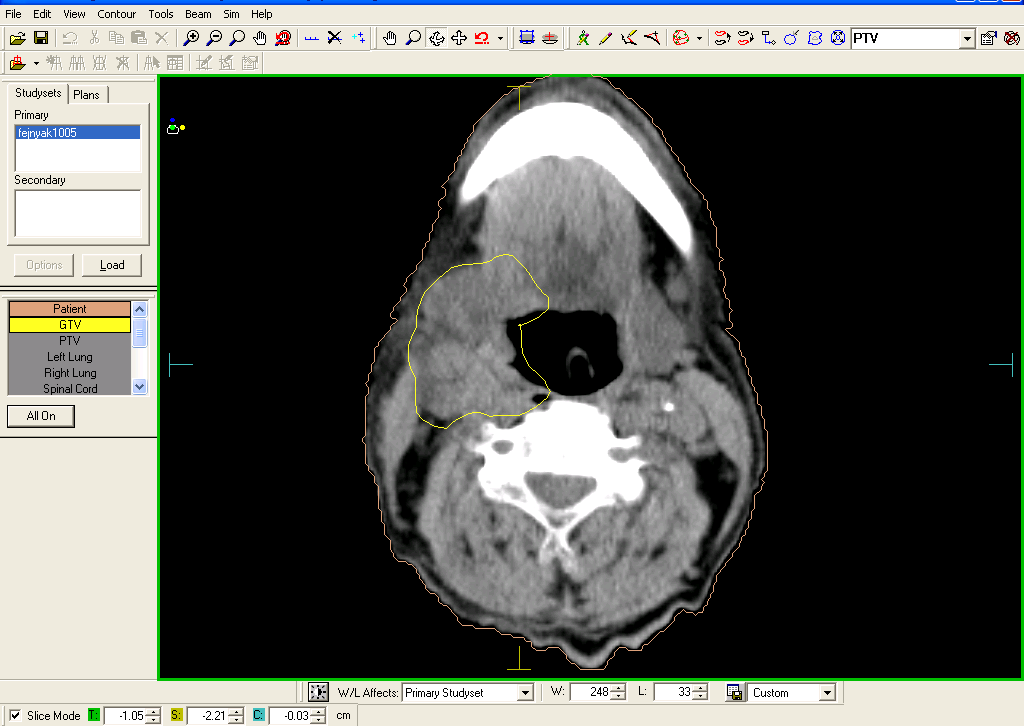
Task: Select the Left Lung structure
Action: (69, 356)
